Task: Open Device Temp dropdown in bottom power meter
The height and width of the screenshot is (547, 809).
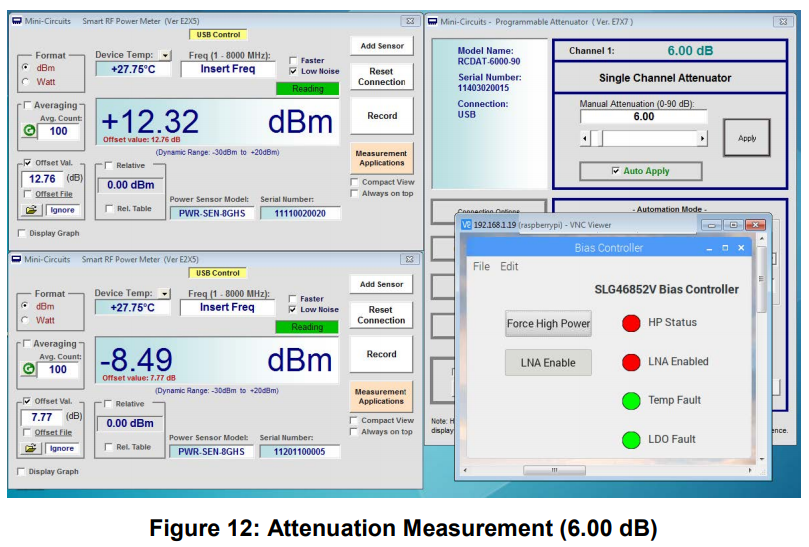Action: click(165, 293)
